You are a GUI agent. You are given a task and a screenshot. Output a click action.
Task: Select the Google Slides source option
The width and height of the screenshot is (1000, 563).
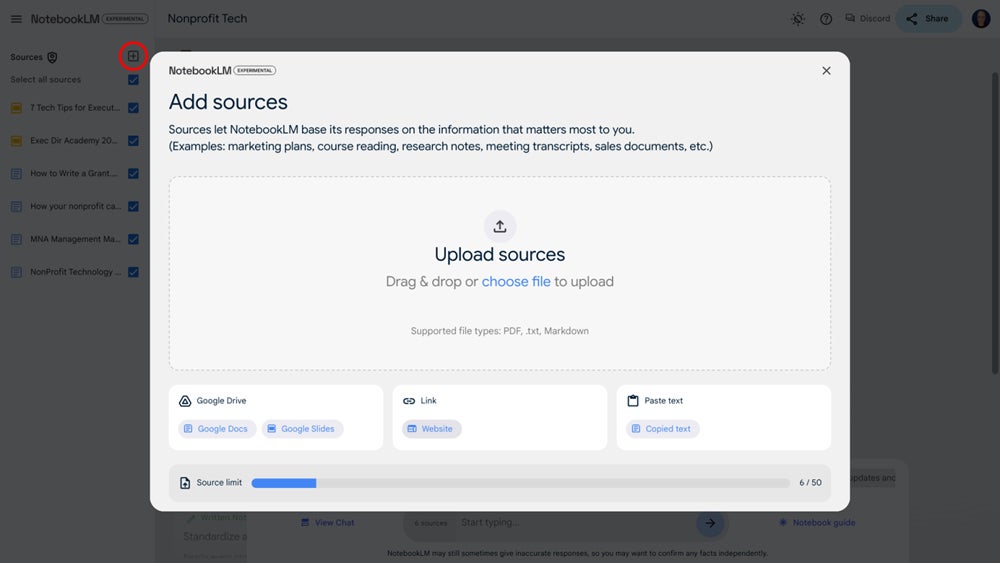pos(302,429)
